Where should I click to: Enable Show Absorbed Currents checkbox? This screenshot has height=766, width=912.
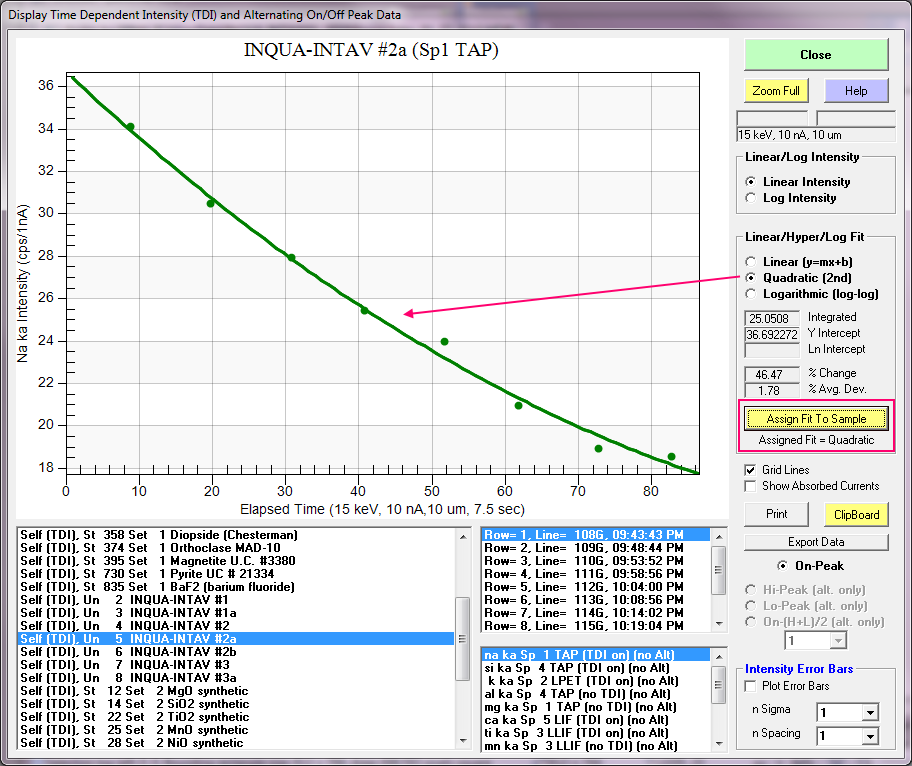tap(751, 486)
